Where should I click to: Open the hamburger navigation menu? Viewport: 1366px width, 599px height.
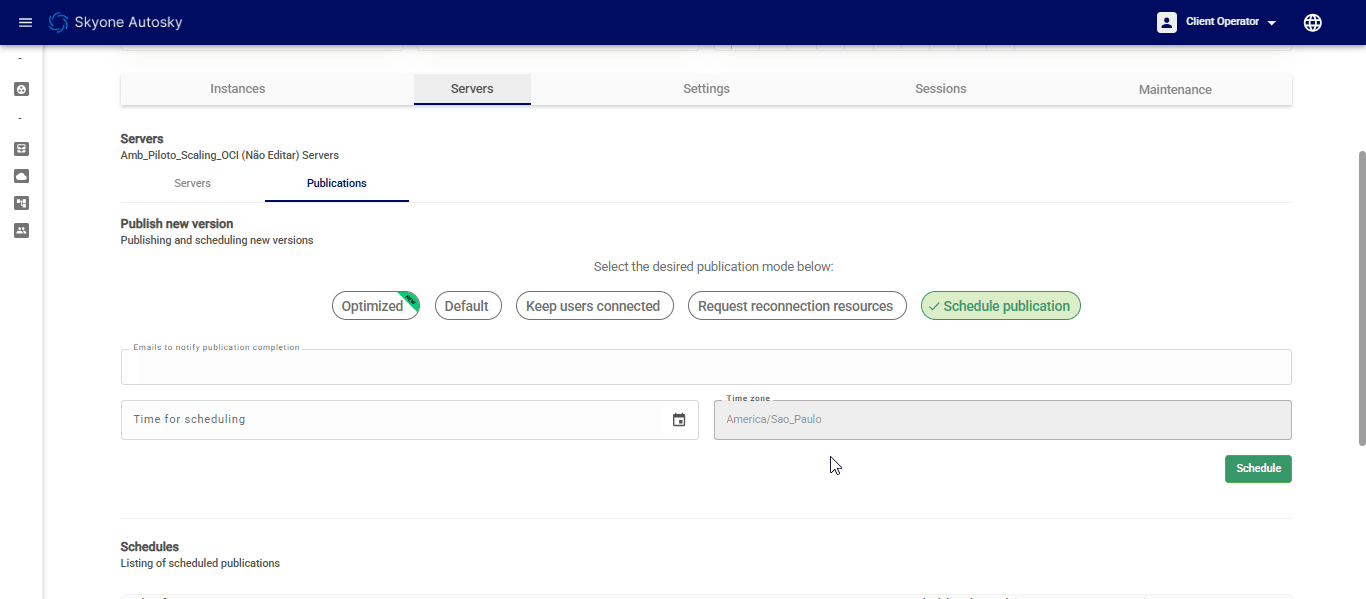pos(26,22)
